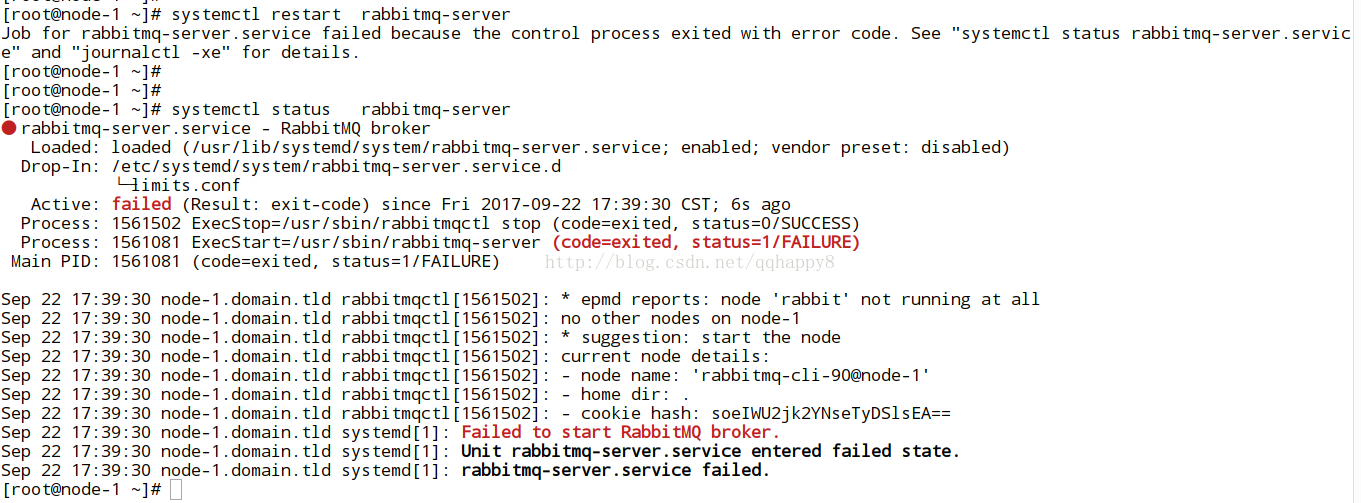Click the bold 'rabbitmq-server.service failed.' line
Screen dimensions: 1361x503
pos(615,470)
